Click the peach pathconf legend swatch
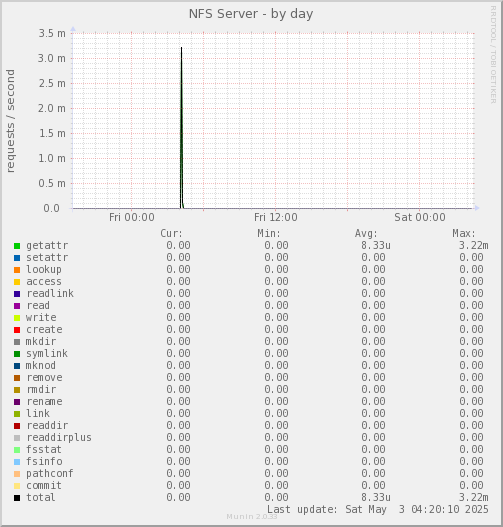Screen dimensions: 503x527 click(x=17, y=474)
